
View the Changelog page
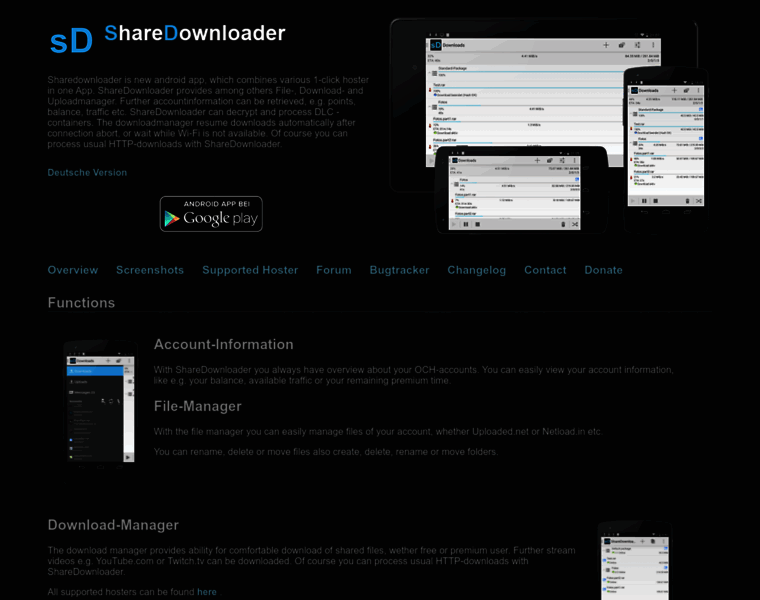(476, 270)
